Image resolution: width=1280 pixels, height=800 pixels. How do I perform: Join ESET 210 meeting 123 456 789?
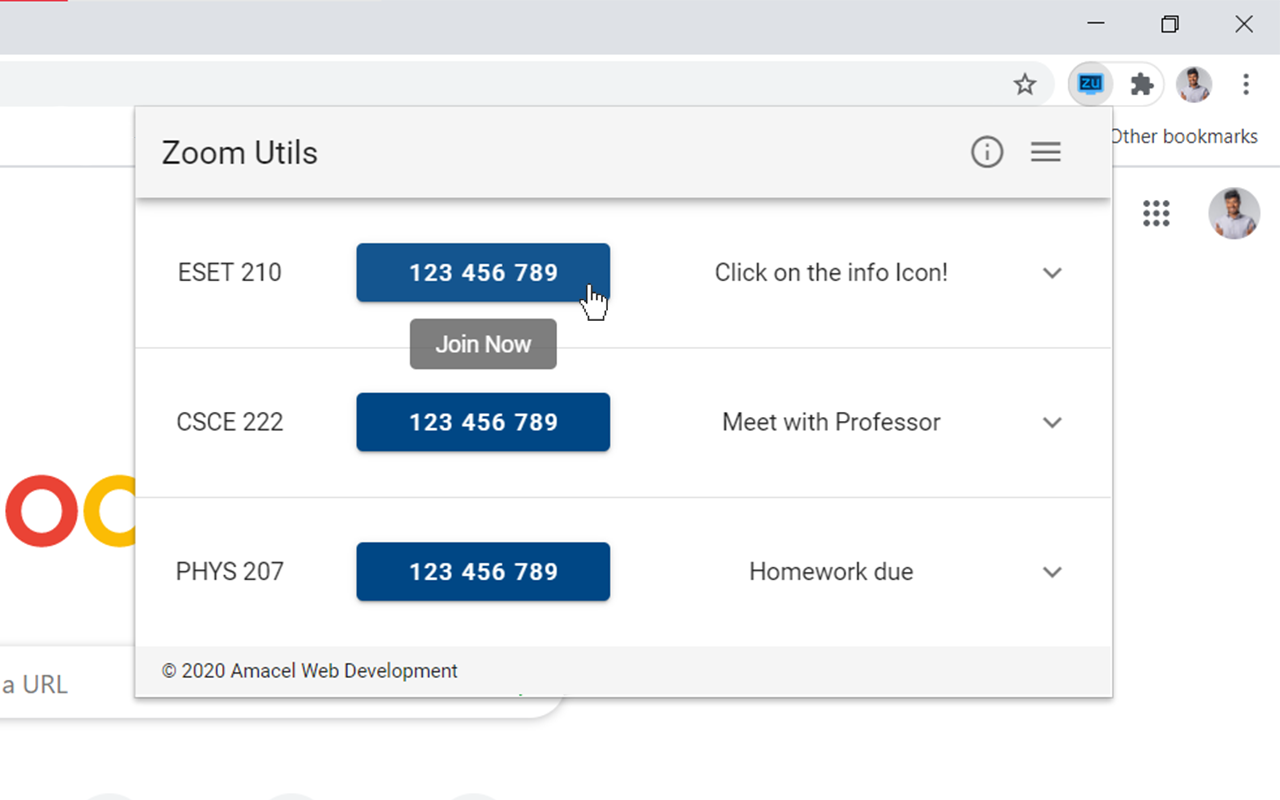(483, 272)
